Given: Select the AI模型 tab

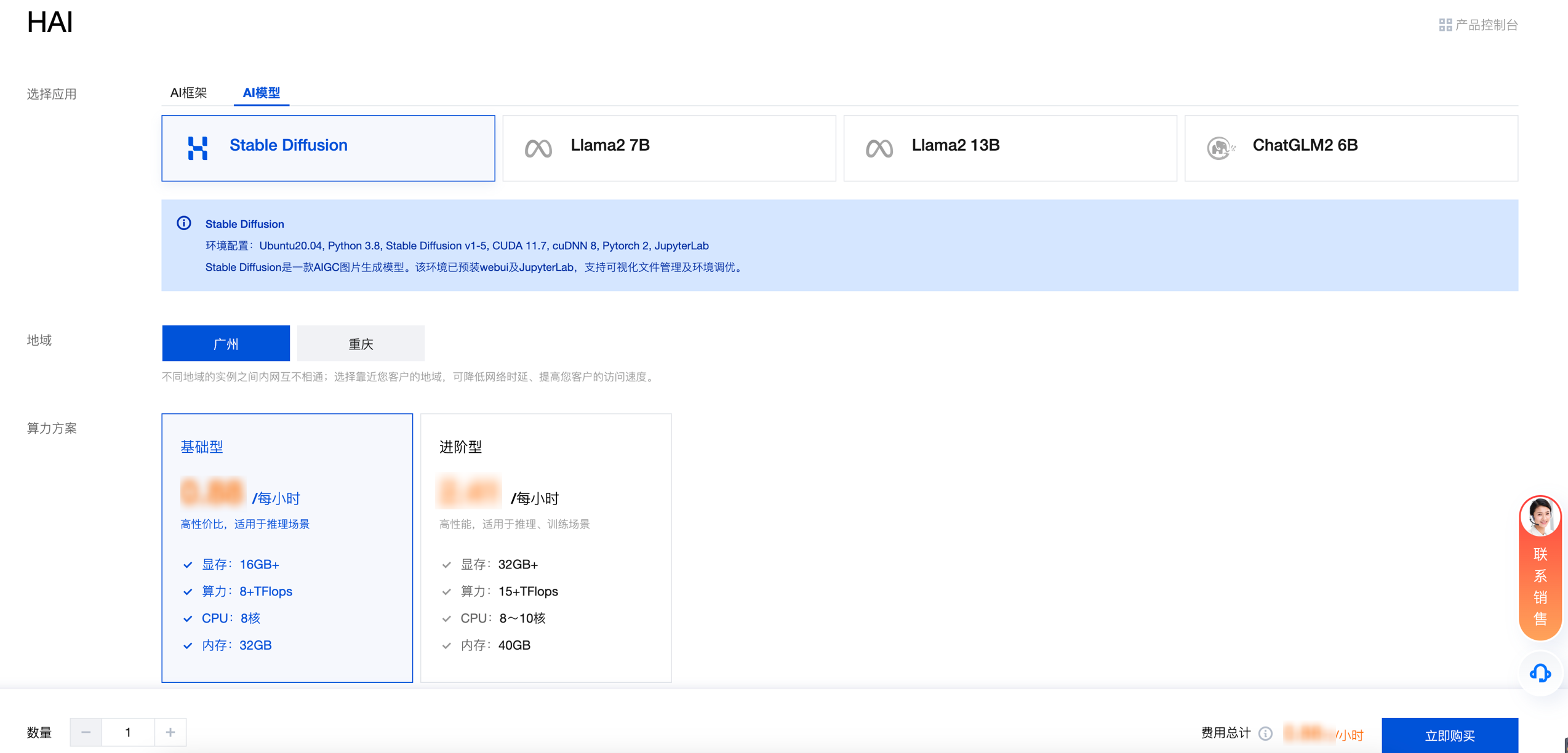Looking at the screenshot, I should point(262,93).
